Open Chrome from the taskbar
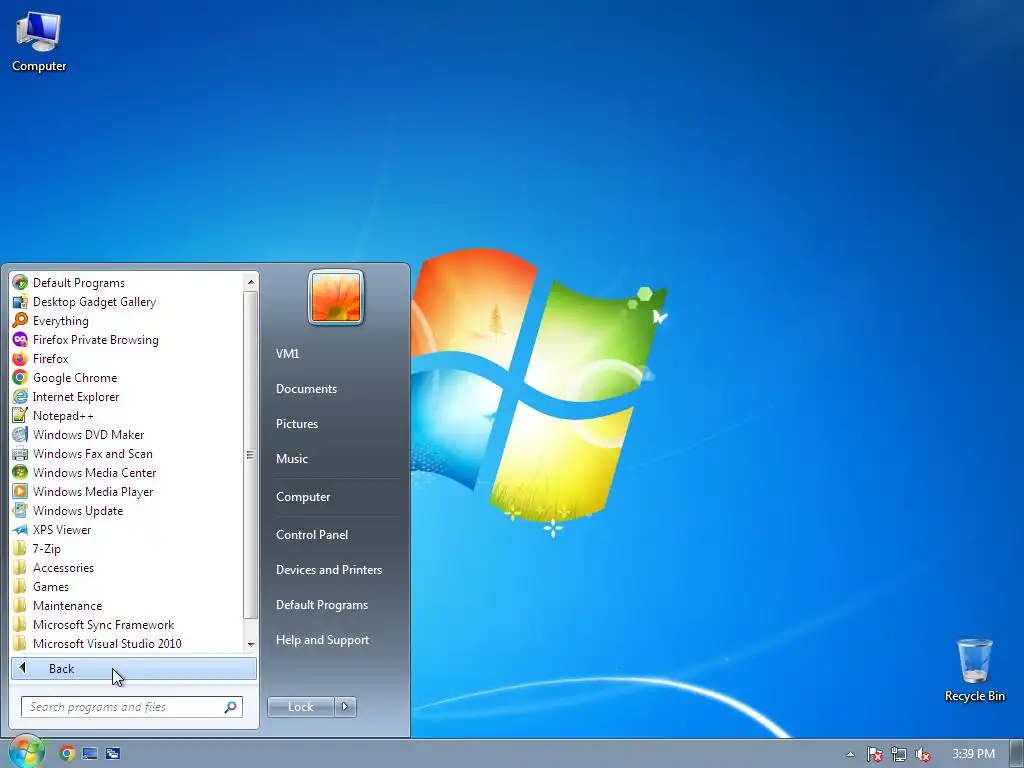1024x768 pixels. coord(67,754)
